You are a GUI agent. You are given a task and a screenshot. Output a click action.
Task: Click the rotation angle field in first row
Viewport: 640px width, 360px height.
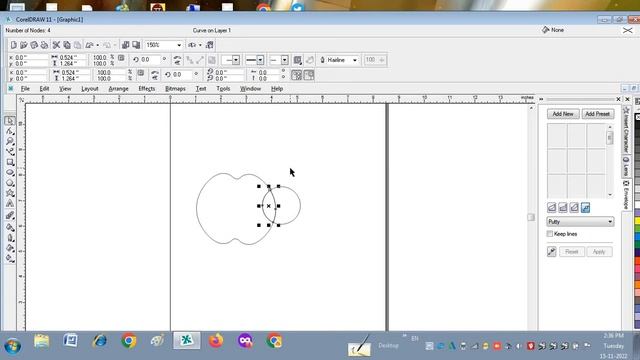151,60
